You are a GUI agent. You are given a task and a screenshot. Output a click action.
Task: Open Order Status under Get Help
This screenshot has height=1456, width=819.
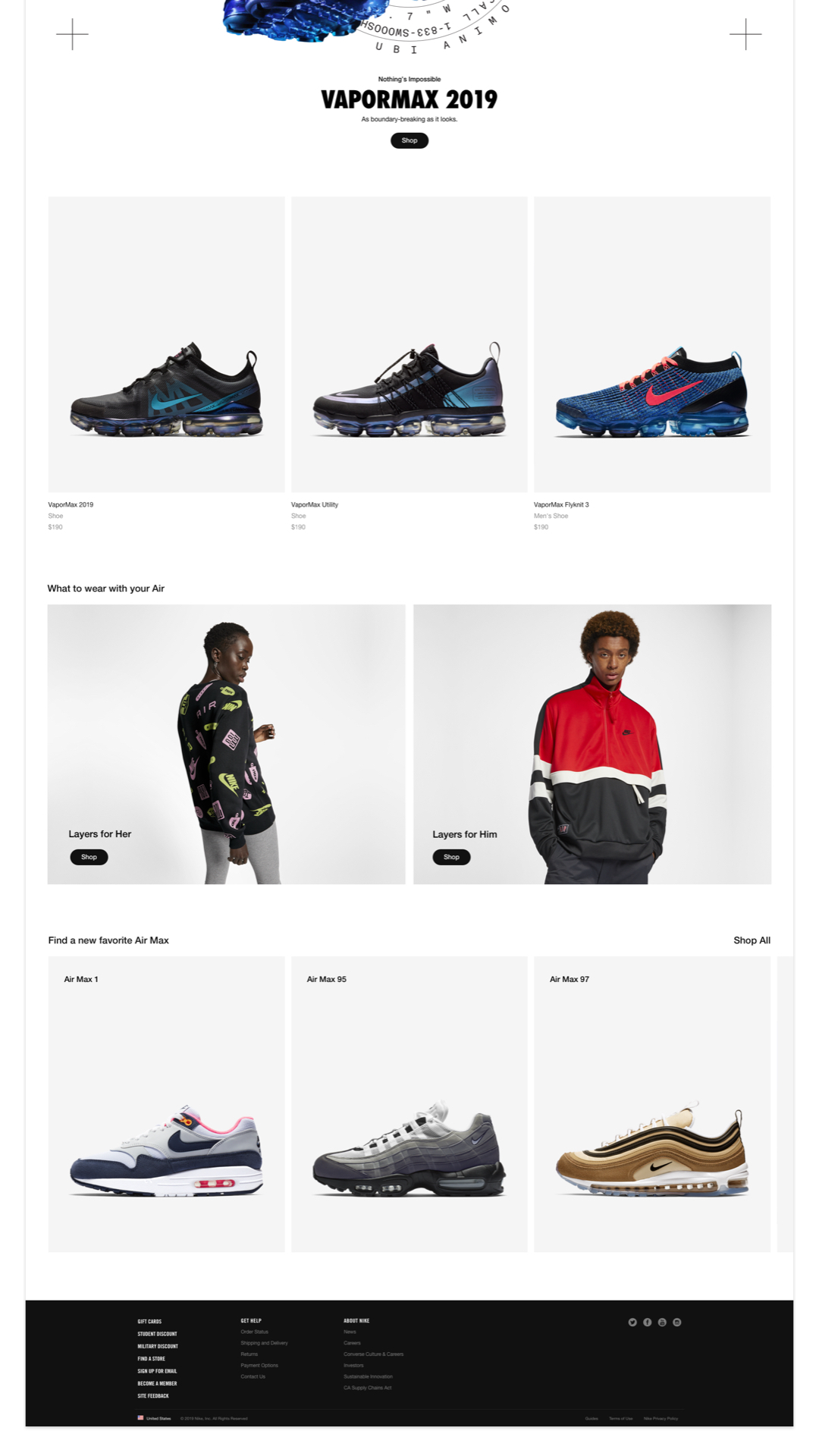pos(255,1332)
